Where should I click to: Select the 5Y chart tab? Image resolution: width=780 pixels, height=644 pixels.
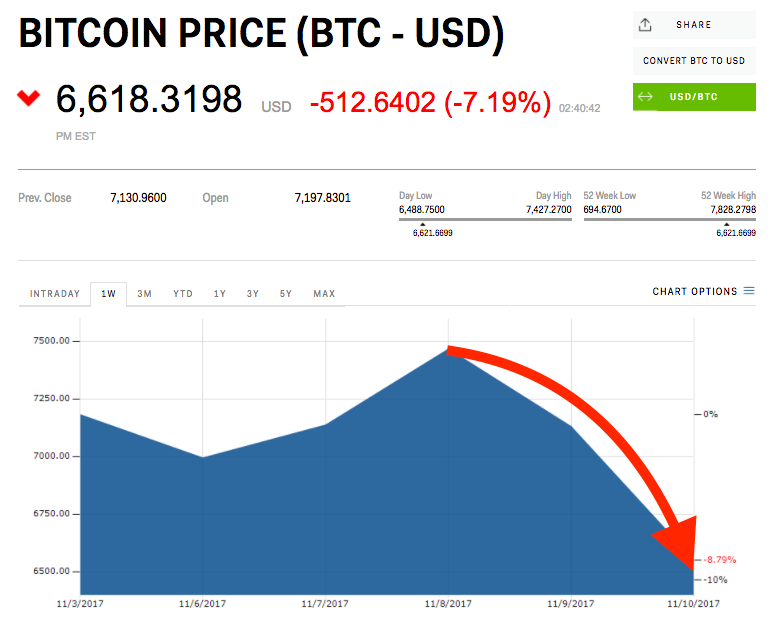pyautogui.click(x=286, y=293)
